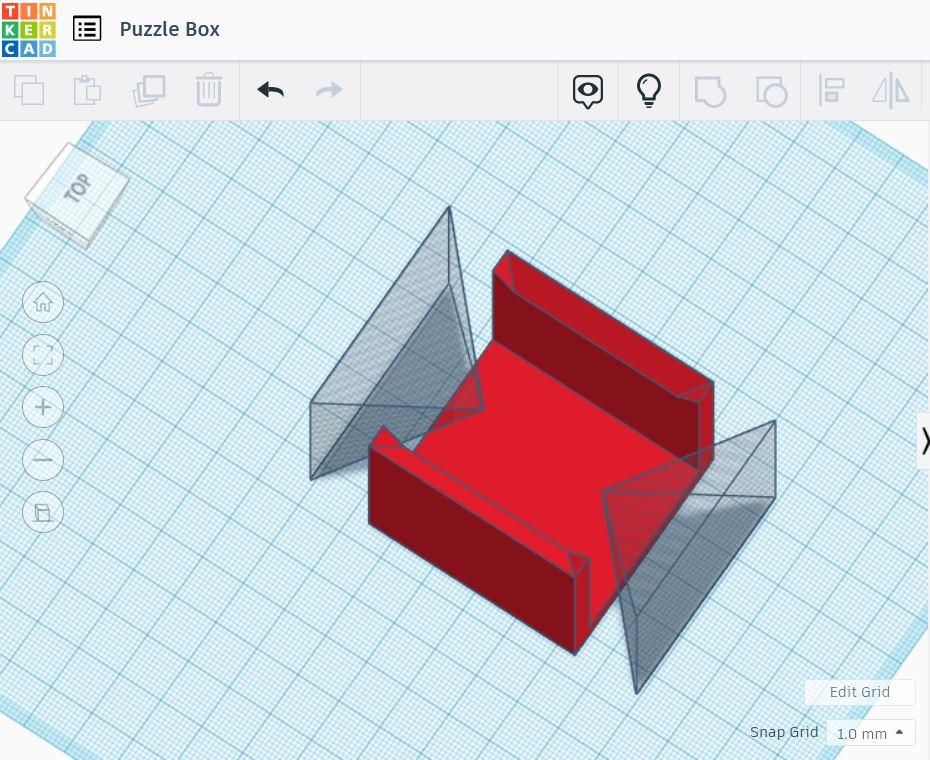930x760 pixels.
Task: Open the Edit Grid button
Action: point(859,692)
